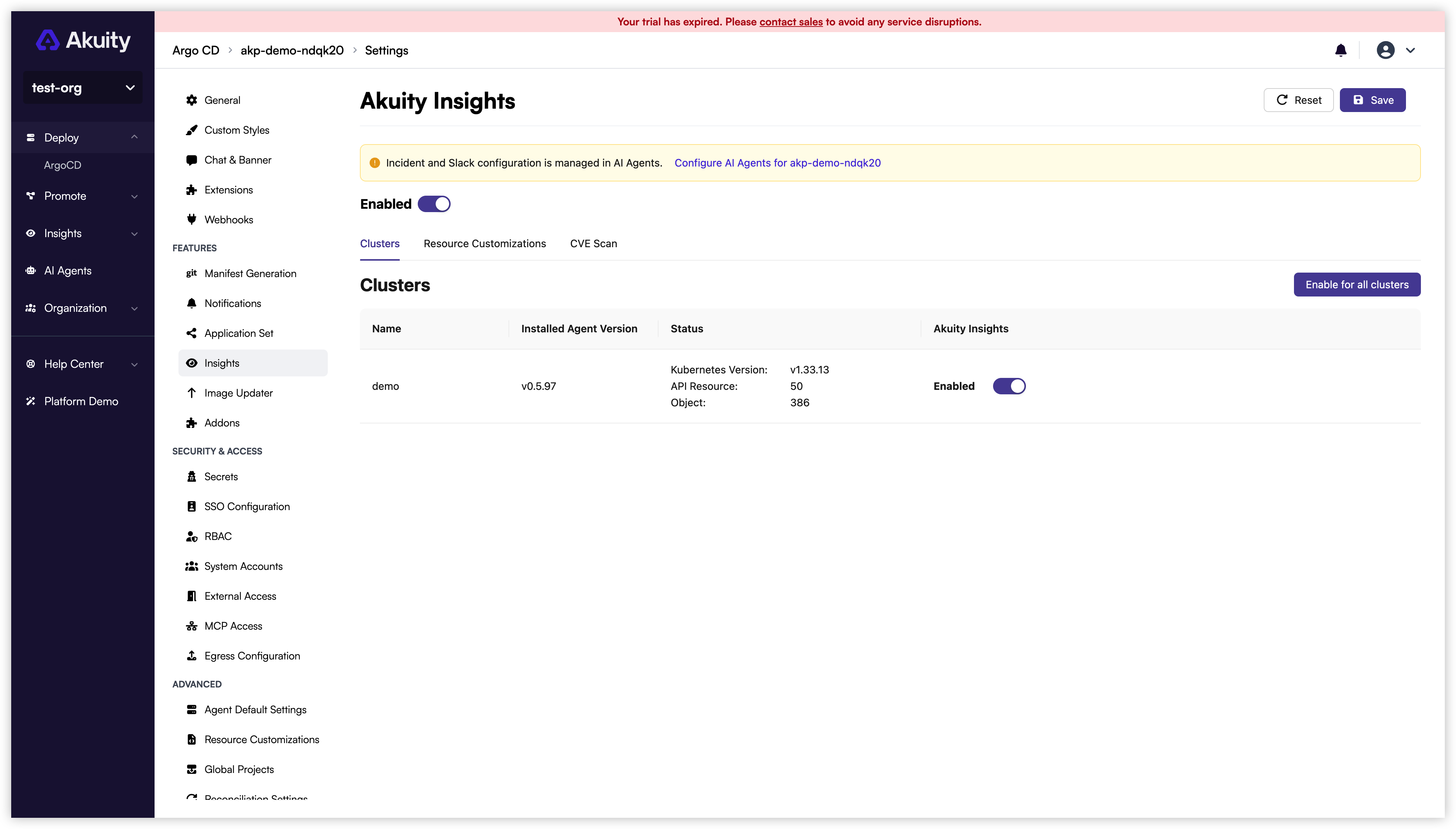This screenshot has height=829, width=1456.
Task: Click the Chat & Banner speech icon
Action: pyautogui.click(x=192, y=160)
